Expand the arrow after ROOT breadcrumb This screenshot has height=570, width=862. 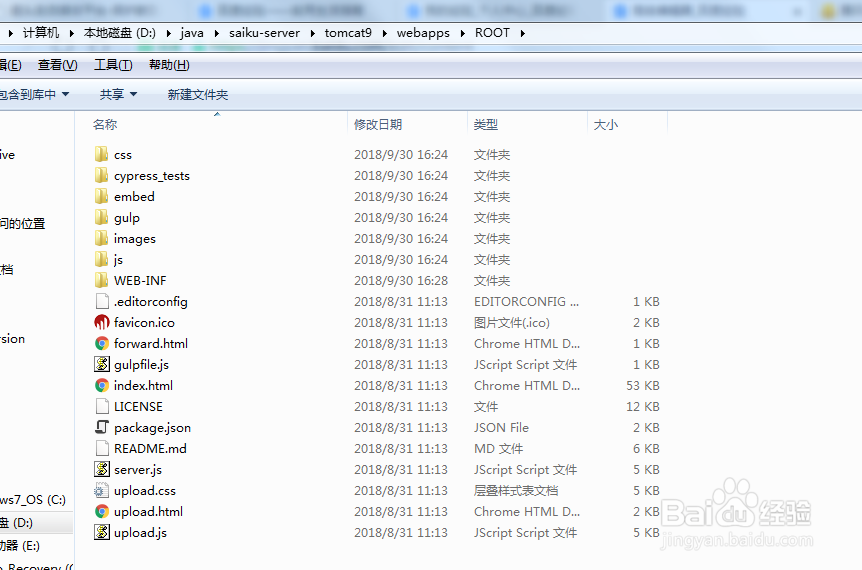[x=522, y=33]
